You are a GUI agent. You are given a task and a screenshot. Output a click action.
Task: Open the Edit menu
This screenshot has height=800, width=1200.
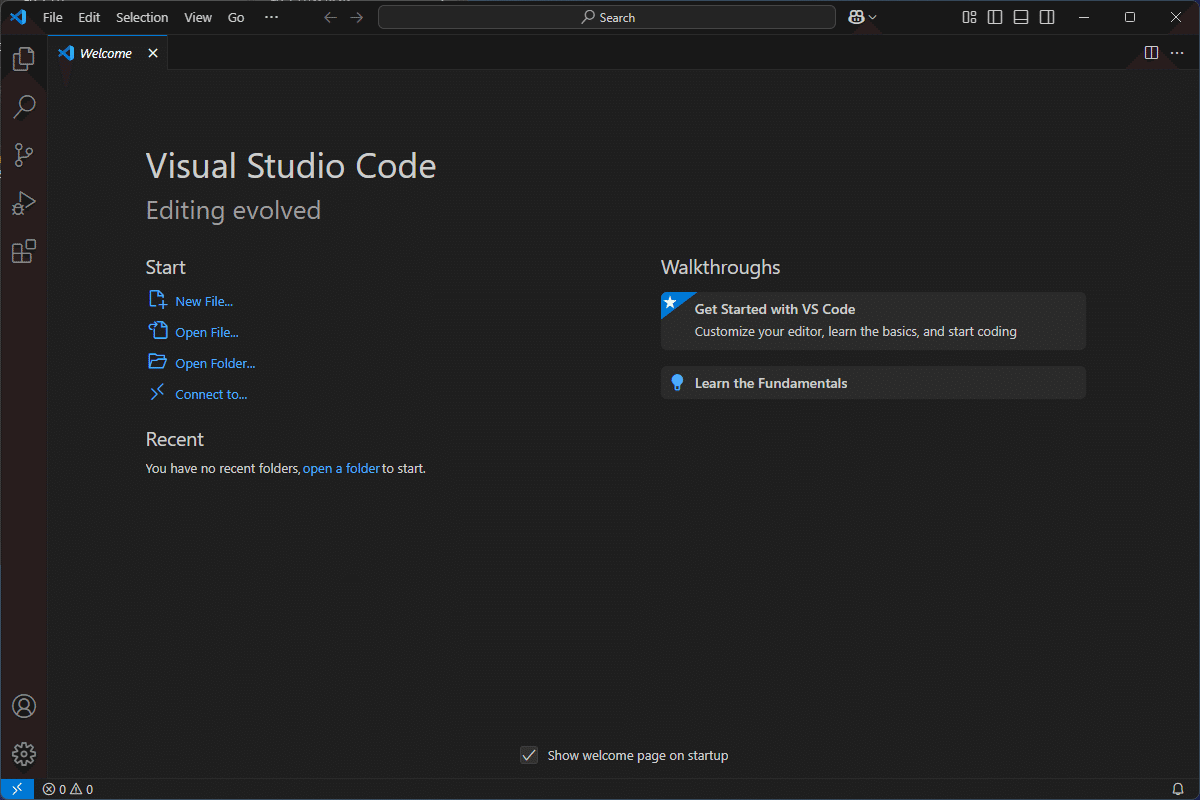pos(89,17)
